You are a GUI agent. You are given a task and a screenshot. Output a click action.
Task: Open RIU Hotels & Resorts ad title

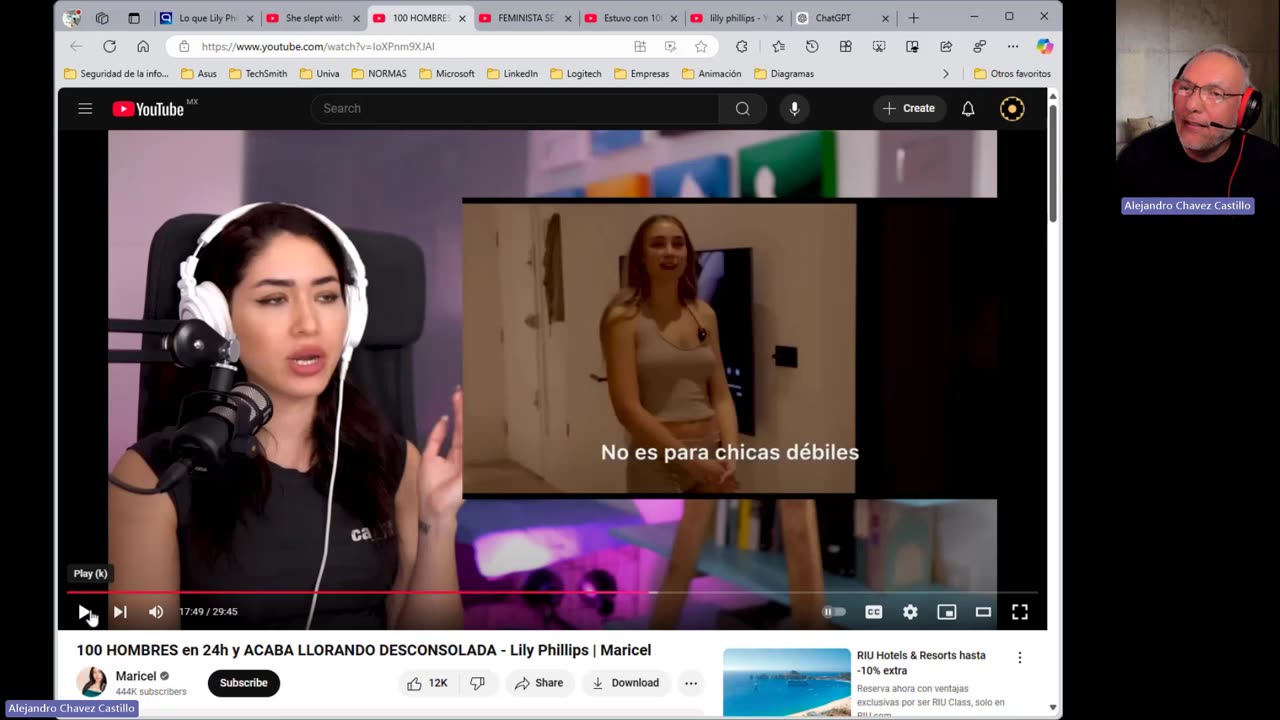(x=921, y=663)
